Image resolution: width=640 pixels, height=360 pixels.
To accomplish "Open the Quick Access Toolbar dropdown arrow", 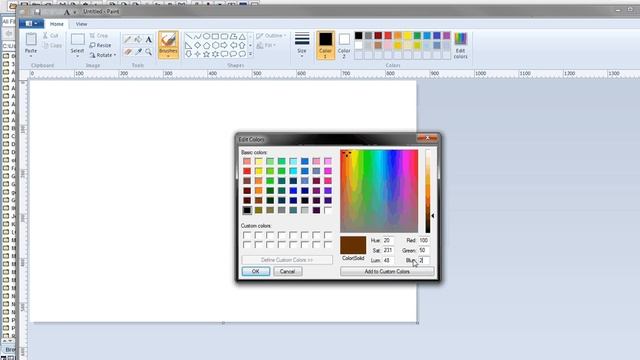I will (x=75, y=12).
